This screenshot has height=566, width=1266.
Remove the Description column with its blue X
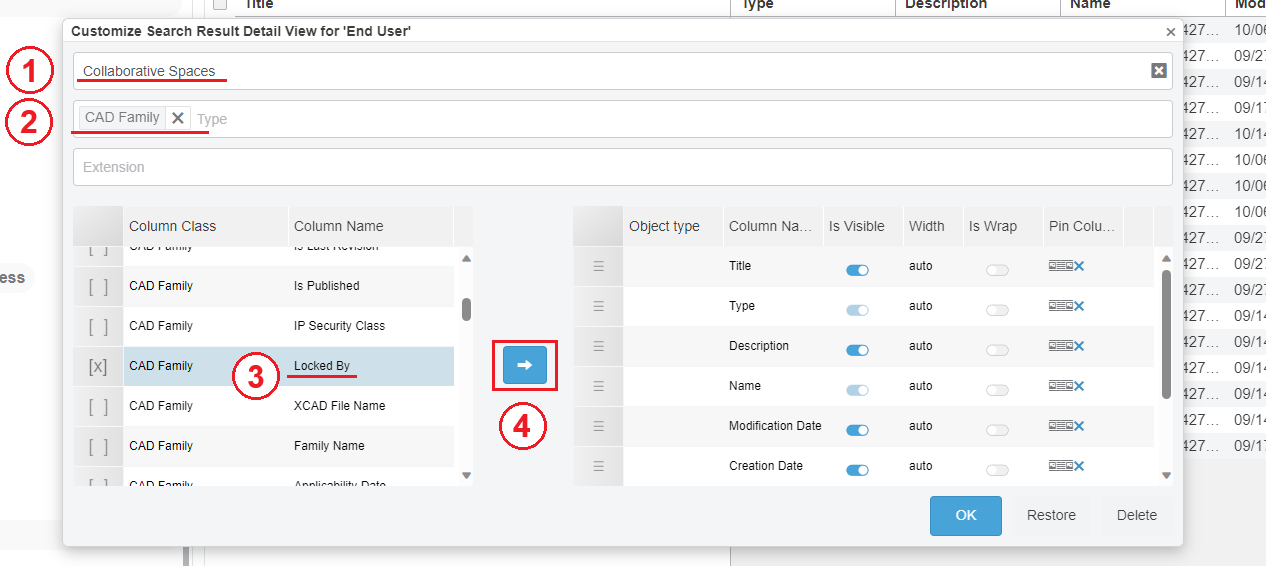pos(1079,346)
